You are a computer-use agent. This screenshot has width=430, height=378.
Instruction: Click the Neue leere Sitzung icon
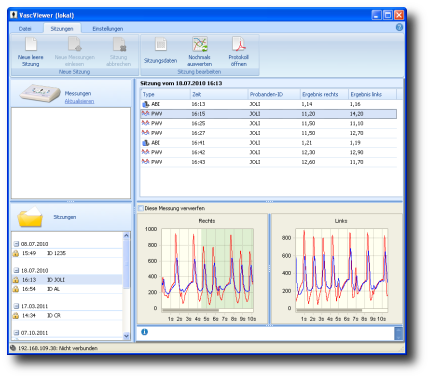coord(31,44)
